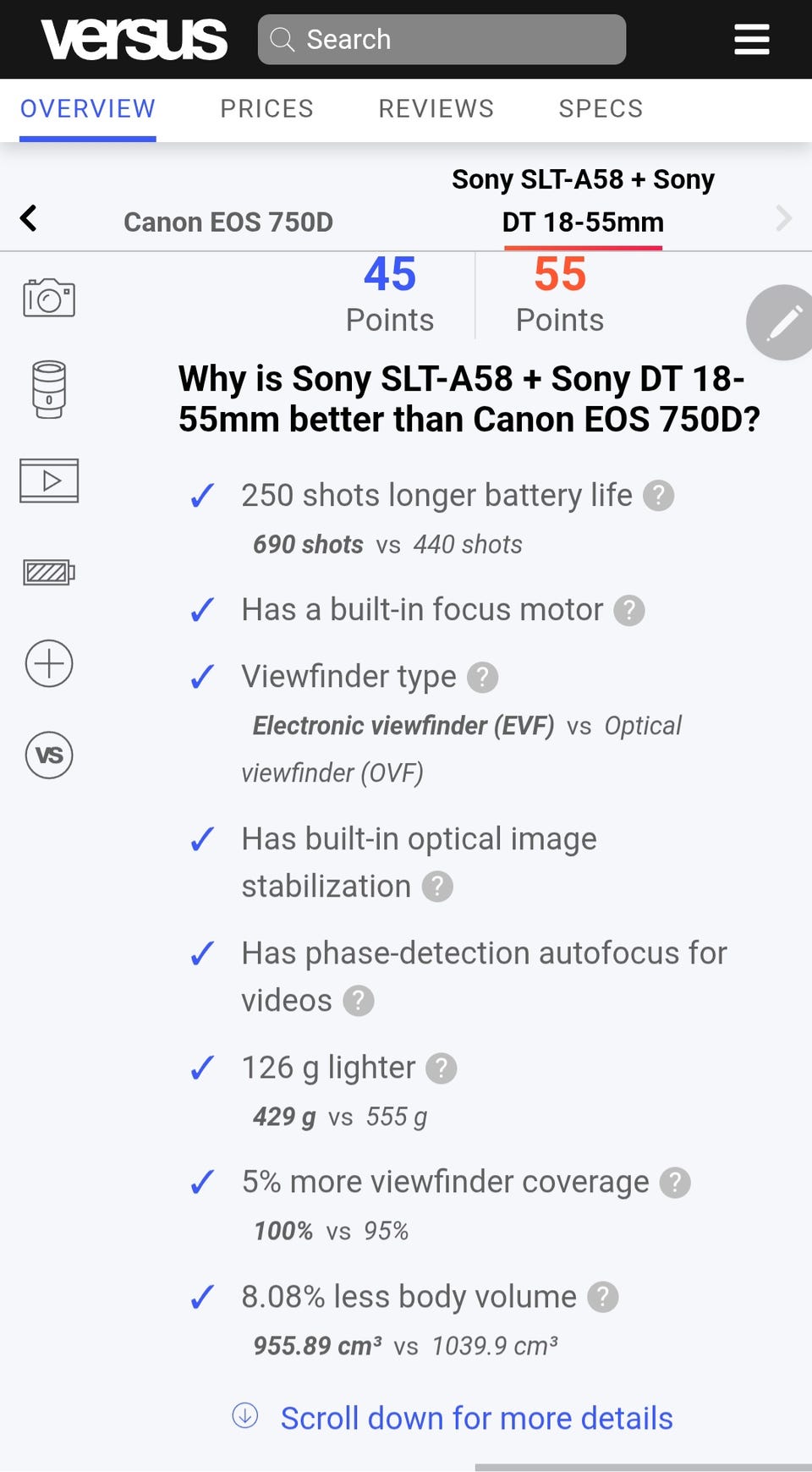Switch to the Prices tab
Viewport: 812px width, 1472px height.
[x=266, y=109]
